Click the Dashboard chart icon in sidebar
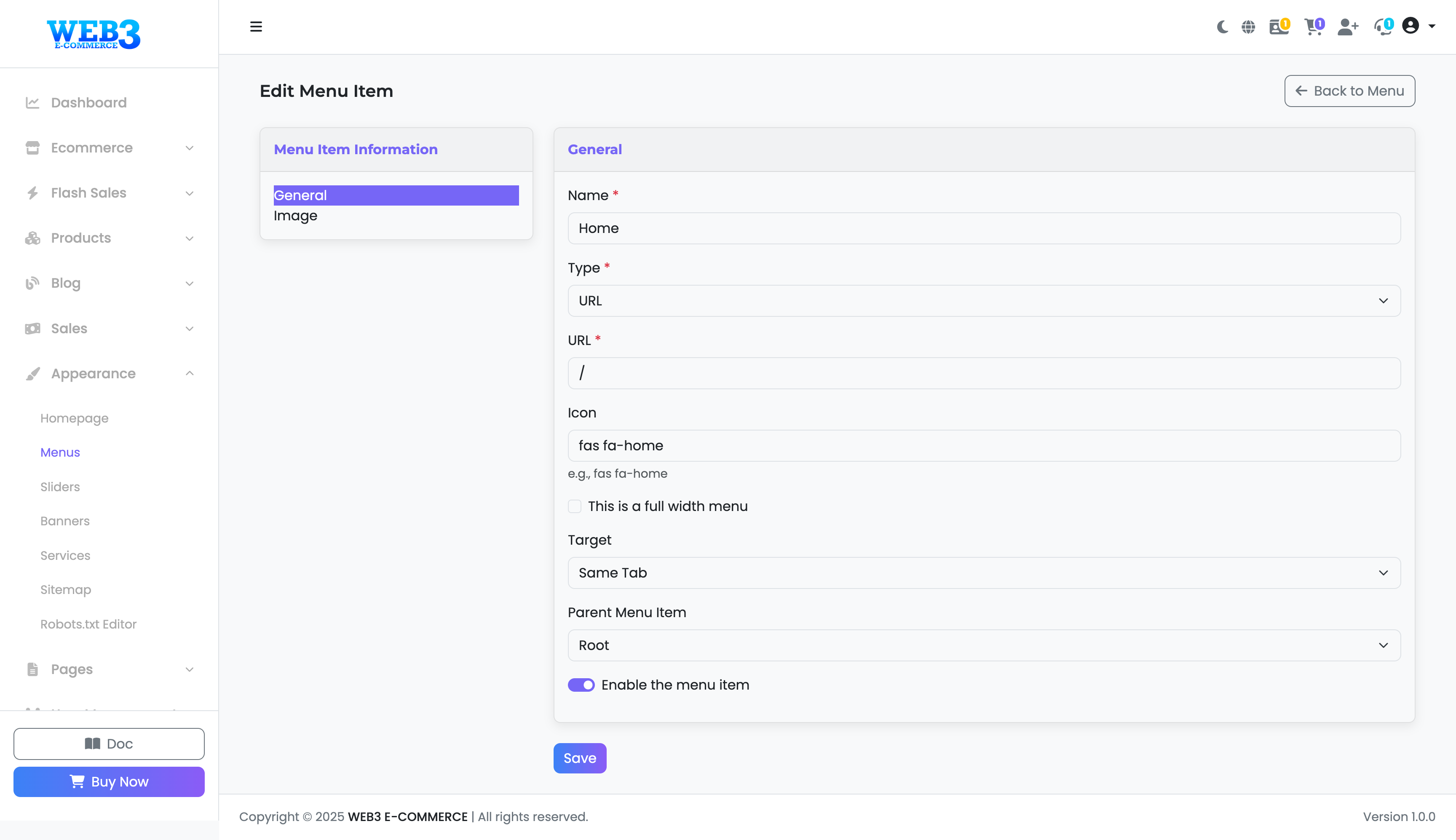The width and height of the screenshot is (1456, 840). 32,103
